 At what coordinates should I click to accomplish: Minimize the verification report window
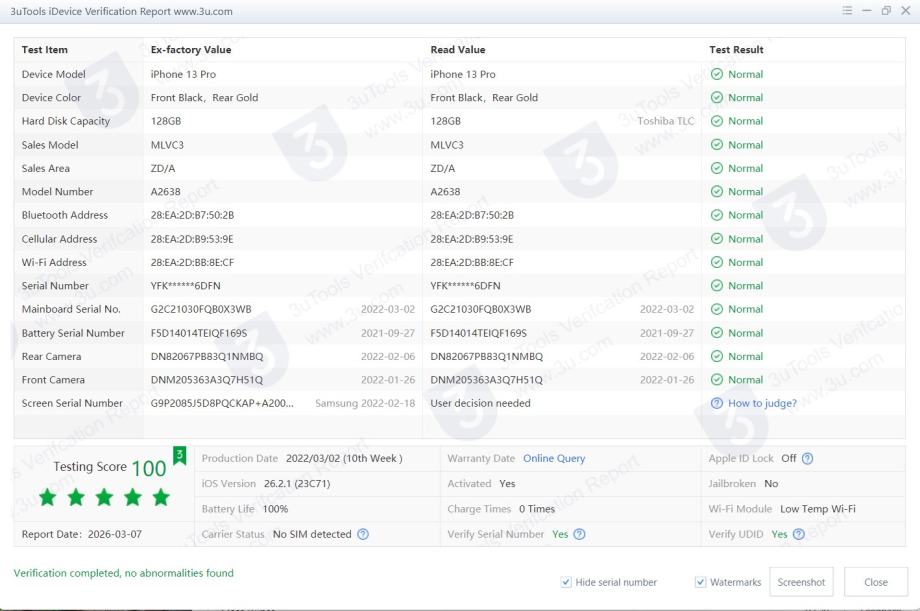point(870,10)
